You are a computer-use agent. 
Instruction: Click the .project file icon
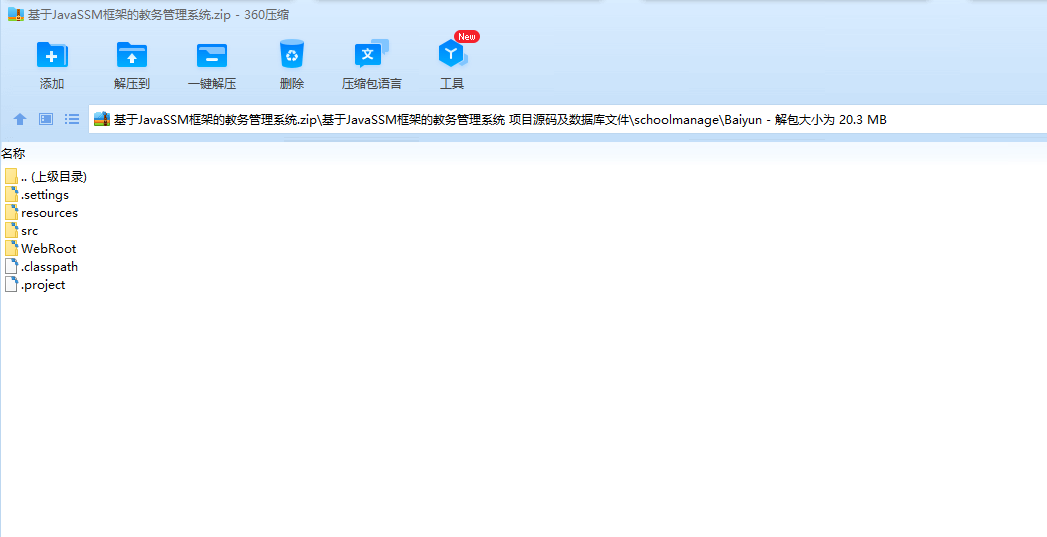tap(11, 285)
